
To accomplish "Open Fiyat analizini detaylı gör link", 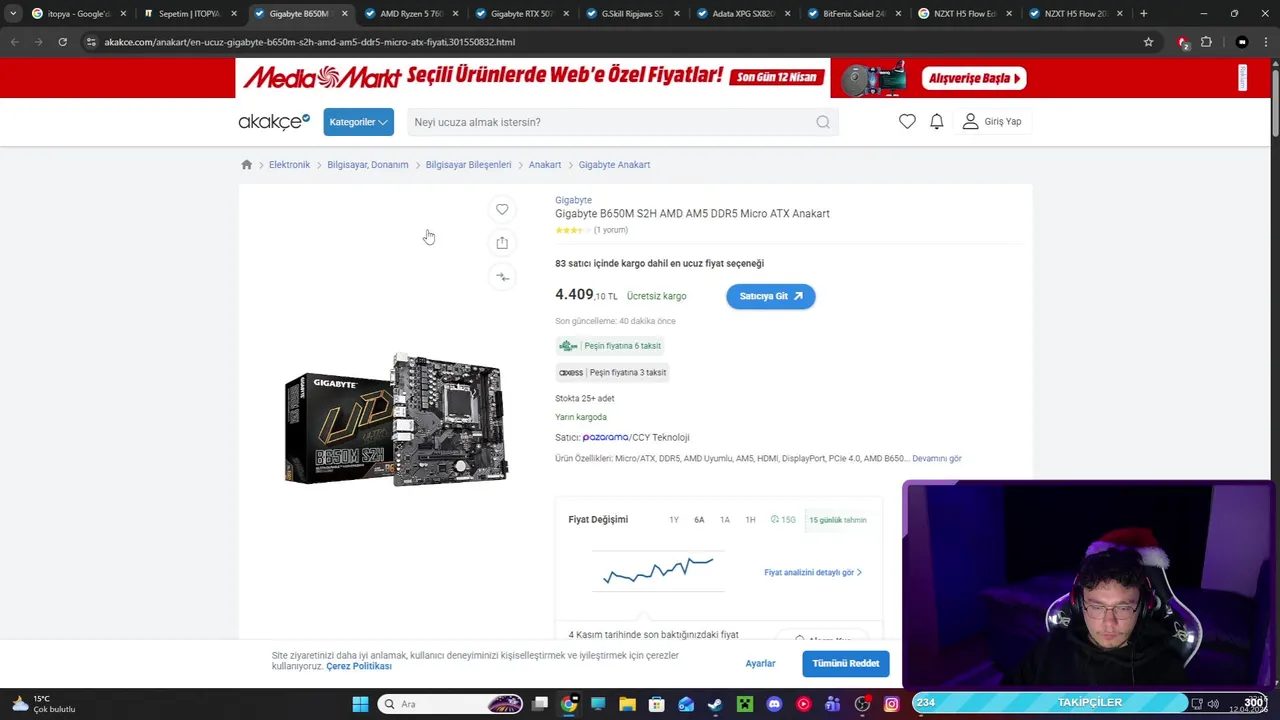I will [813, 573].
